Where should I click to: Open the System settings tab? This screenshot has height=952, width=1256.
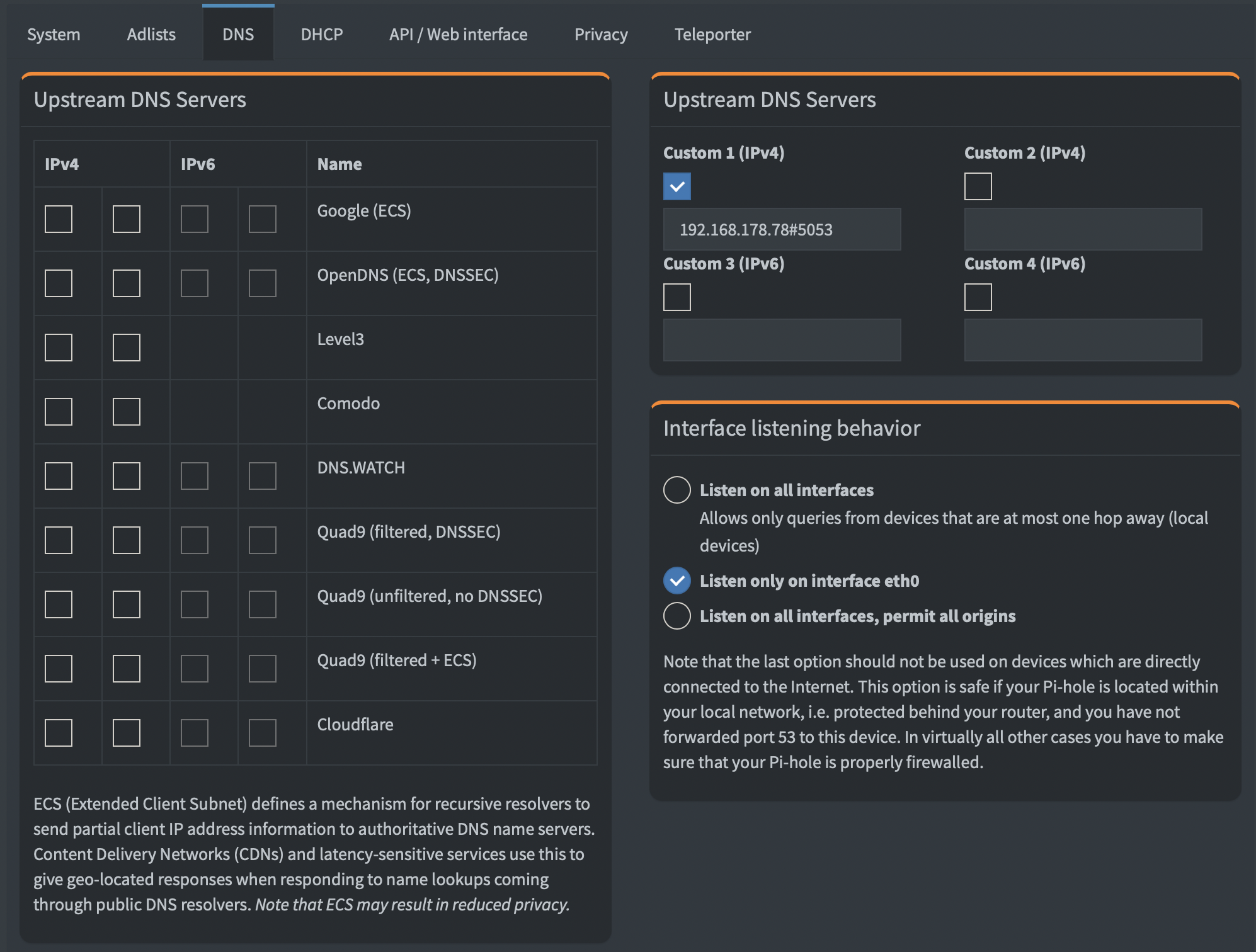tap(54, 35)
